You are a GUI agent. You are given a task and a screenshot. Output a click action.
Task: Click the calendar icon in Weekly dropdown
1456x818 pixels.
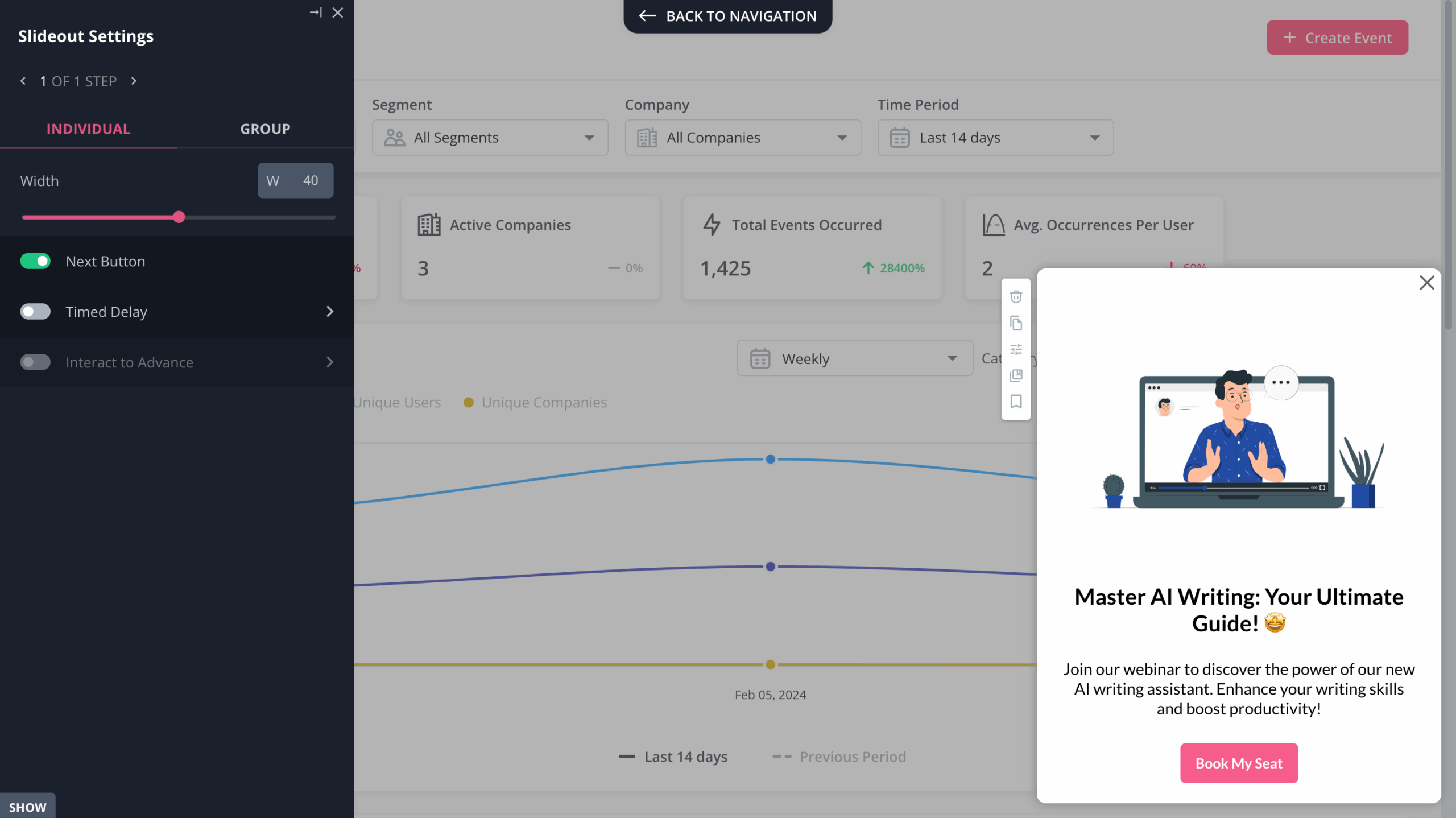coord(760,358)
